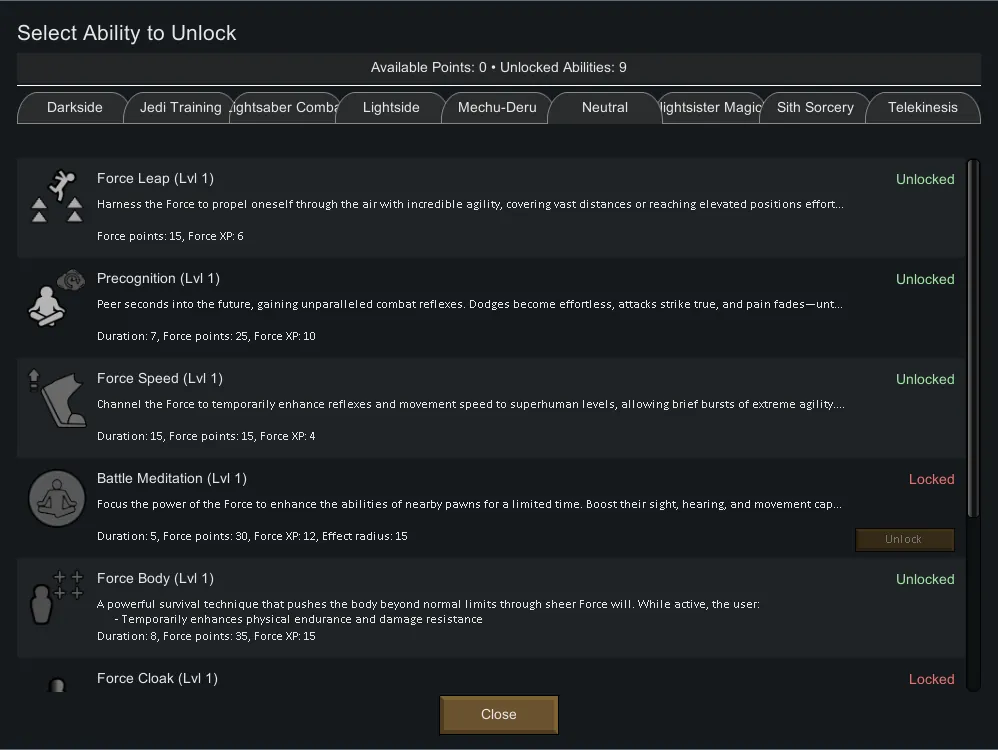The image size is (998, 750).
Task: Switch to the Sith Sorcery tab
Action: pyautogui.click(x=815, y=108)
